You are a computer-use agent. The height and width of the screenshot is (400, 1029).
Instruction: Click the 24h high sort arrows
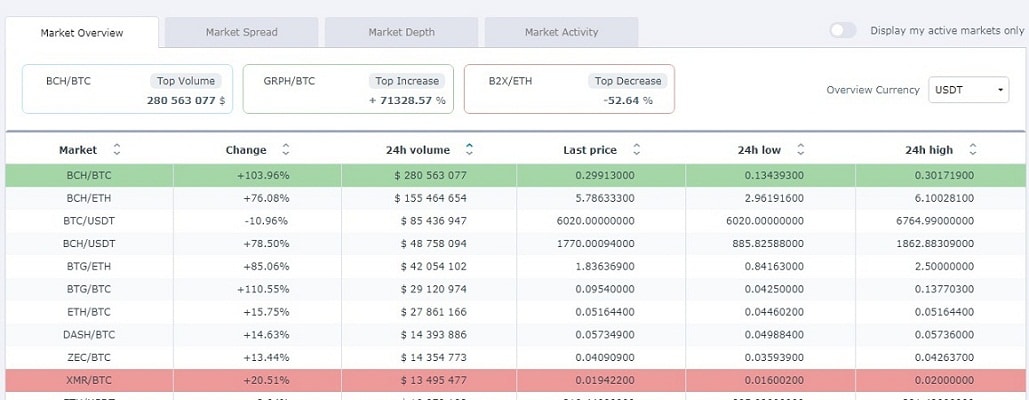[x=972, y=150]
